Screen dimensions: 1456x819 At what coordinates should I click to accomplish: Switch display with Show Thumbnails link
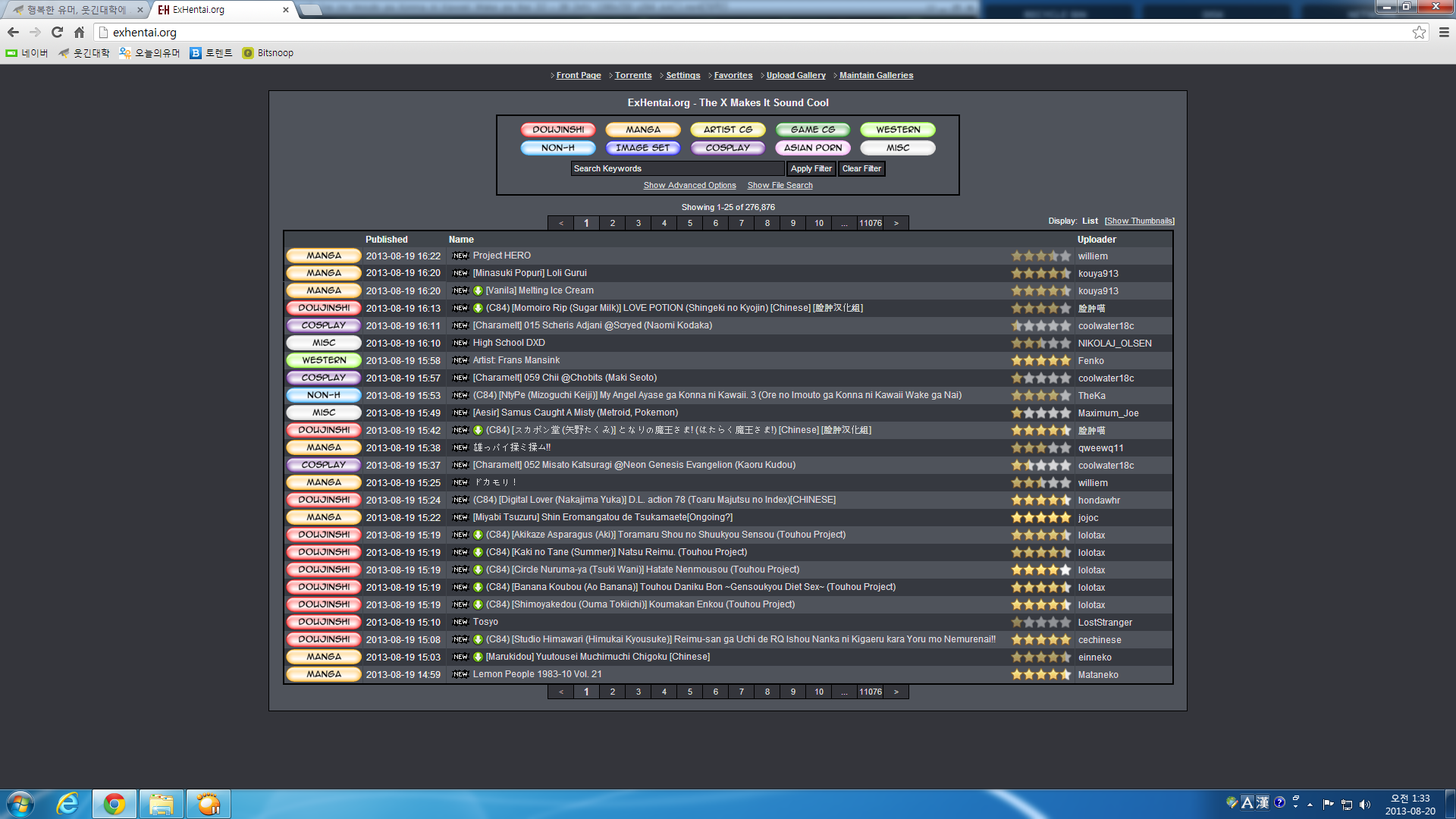tap(1140, 221)
